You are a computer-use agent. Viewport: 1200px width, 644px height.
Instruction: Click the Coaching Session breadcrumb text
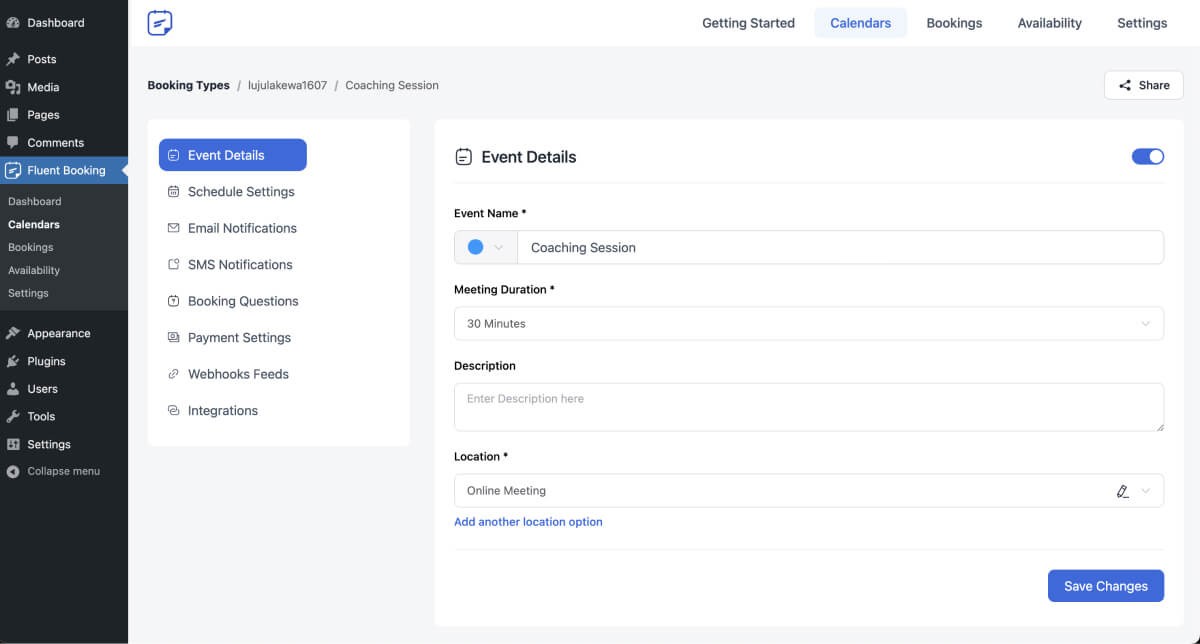[392, 85]
